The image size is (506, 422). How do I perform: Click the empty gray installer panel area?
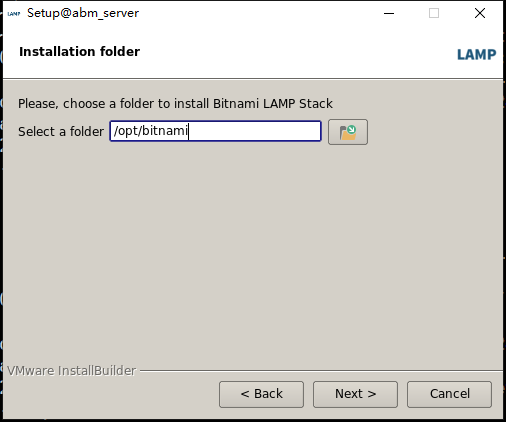253,253
